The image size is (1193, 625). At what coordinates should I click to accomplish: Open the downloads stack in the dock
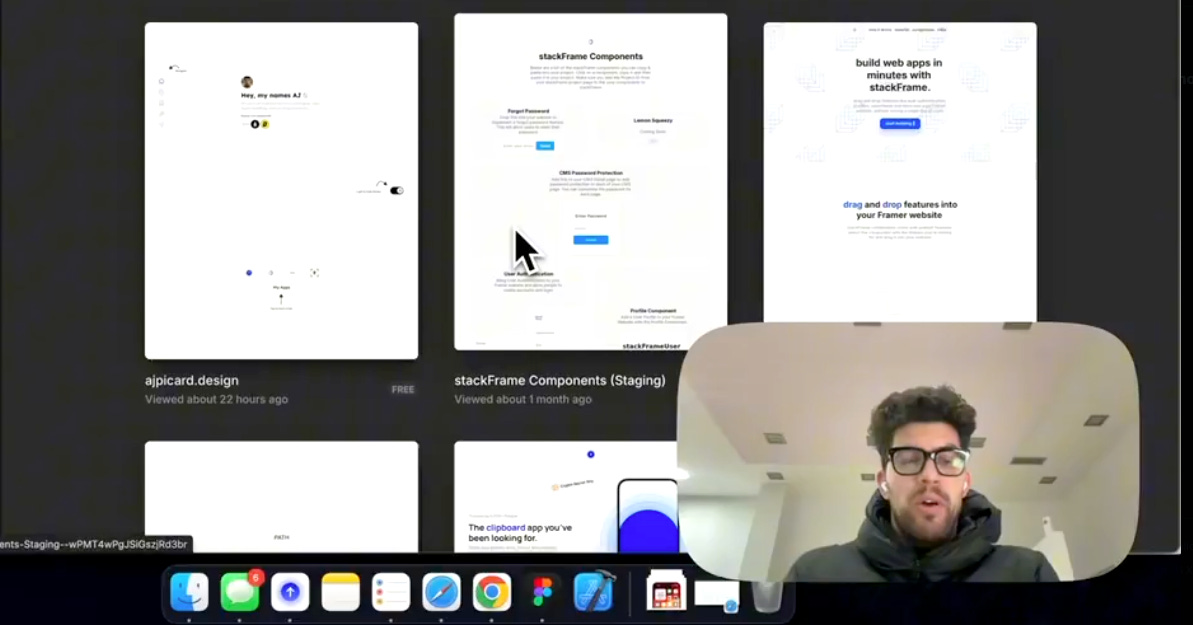coord(666,592)
